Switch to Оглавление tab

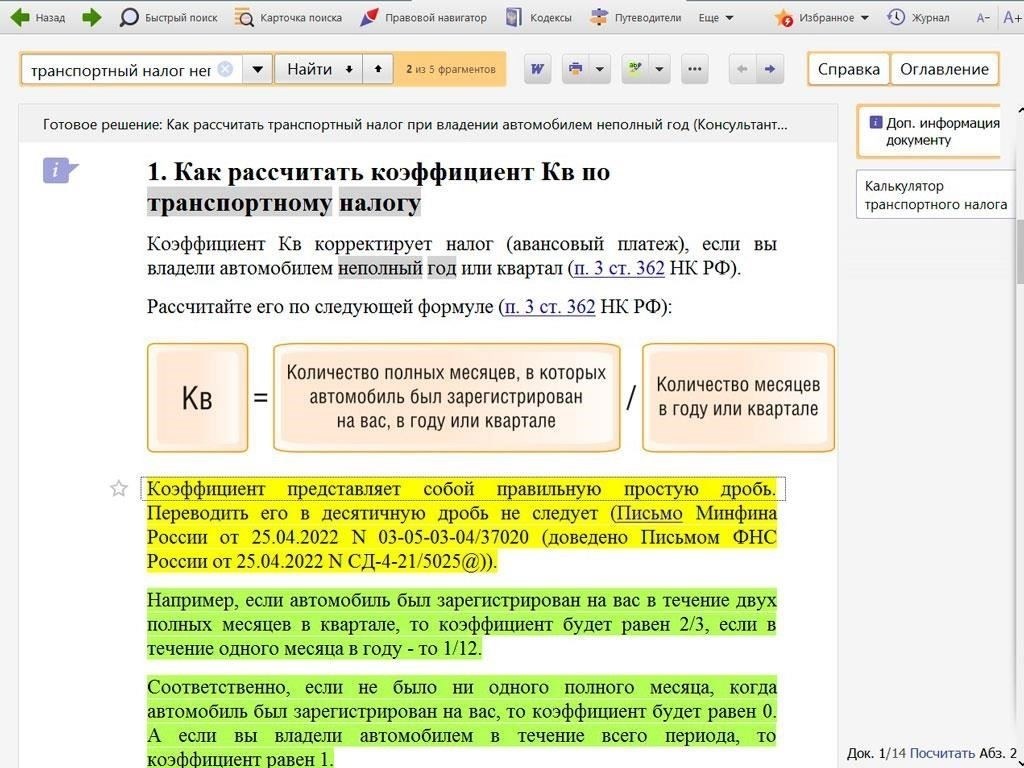point(944,69)
